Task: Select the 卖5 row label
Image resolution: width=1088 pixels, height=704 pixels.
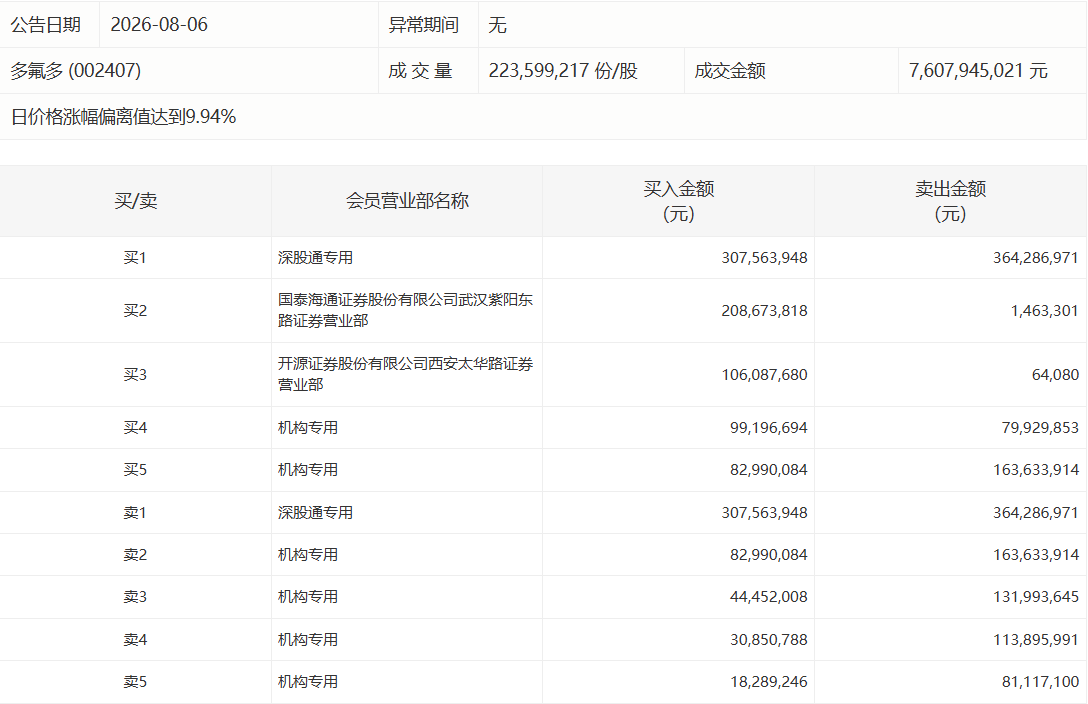Action: click(x=135, y=682)
